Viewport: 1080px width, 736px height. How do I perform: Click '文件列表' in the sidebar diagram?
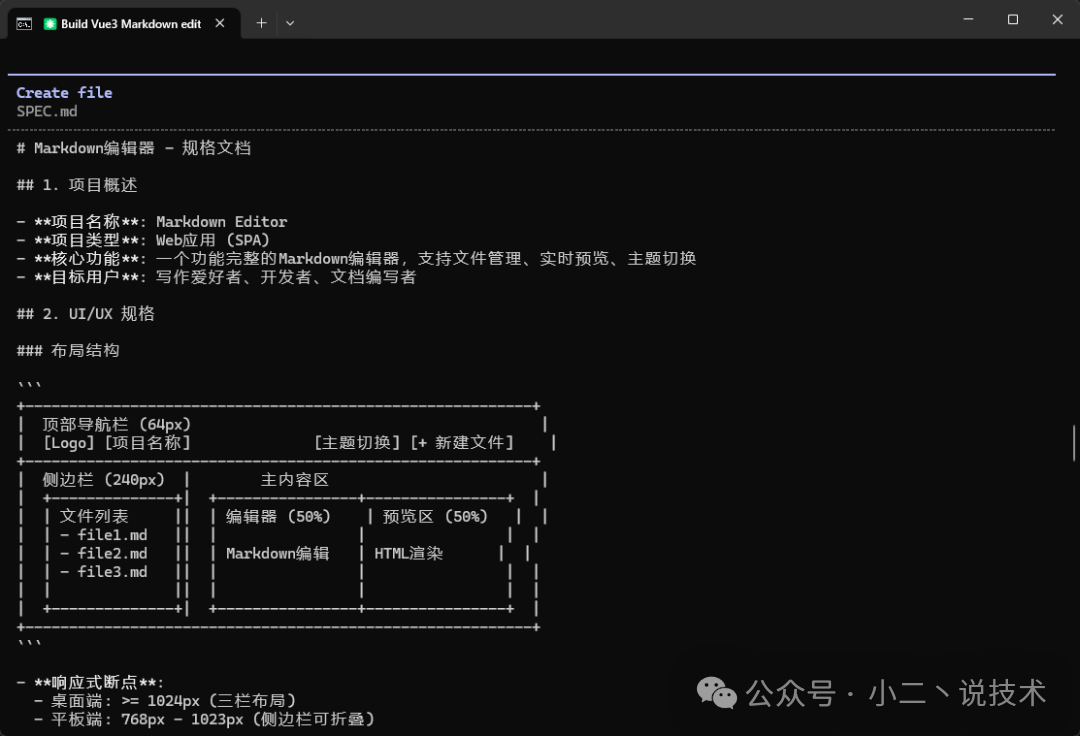pos(94,516)
